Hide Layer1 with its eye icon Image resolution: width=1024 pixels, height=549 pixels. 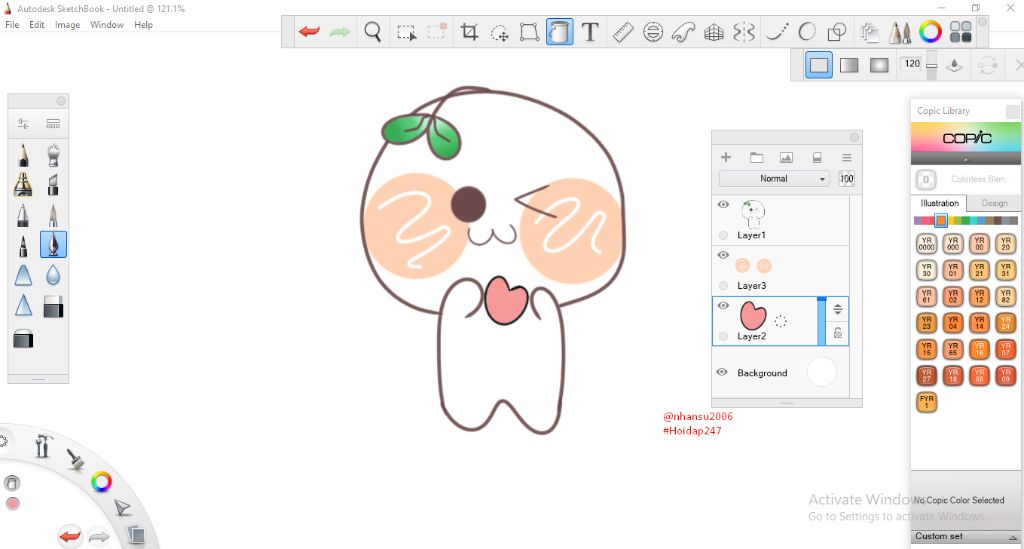pos(723,204)
